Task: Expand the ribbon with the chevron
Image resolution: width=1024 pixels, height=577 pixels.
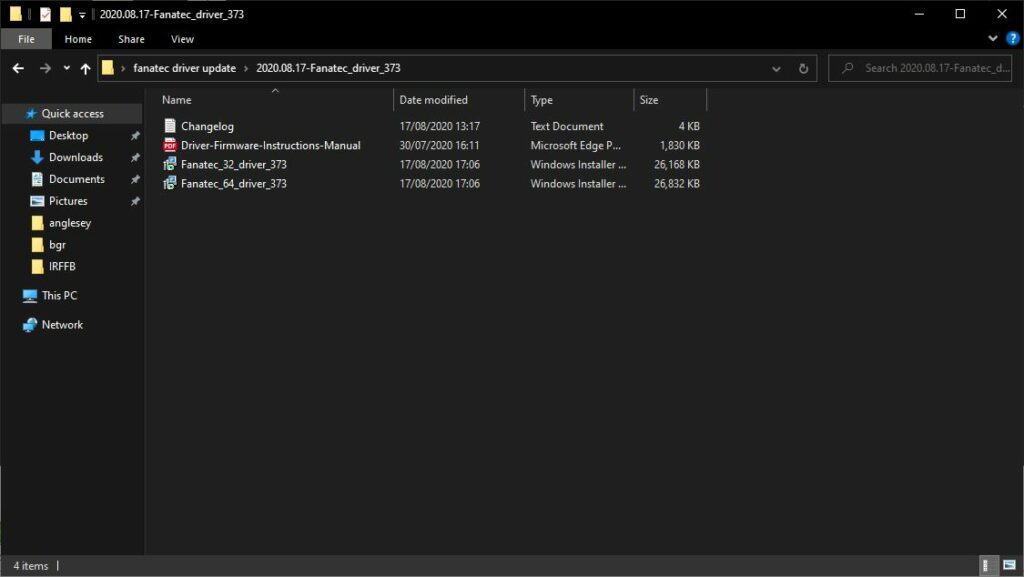Action: 993,39
